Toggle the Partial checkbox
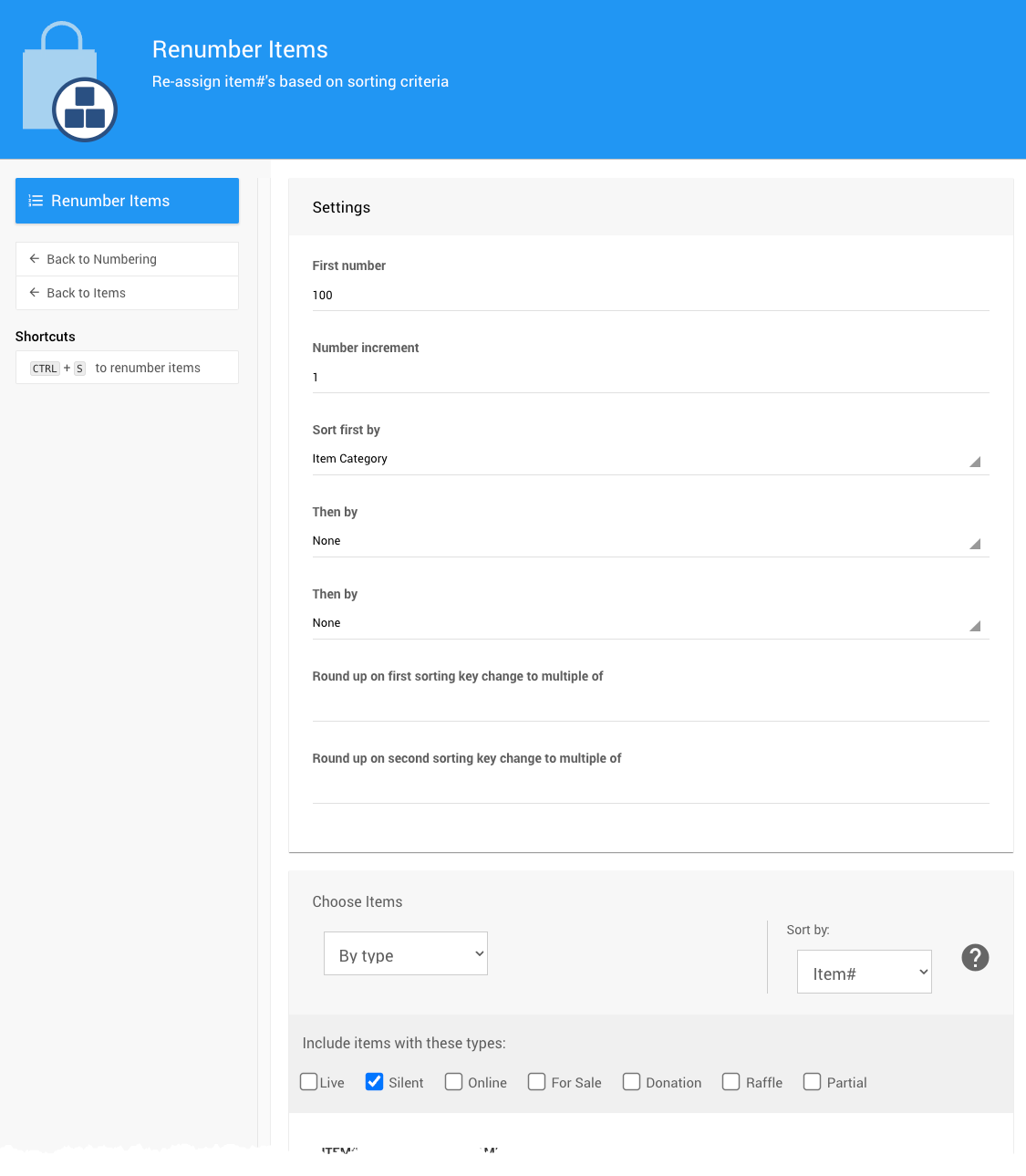 (x=812, y=1082)
